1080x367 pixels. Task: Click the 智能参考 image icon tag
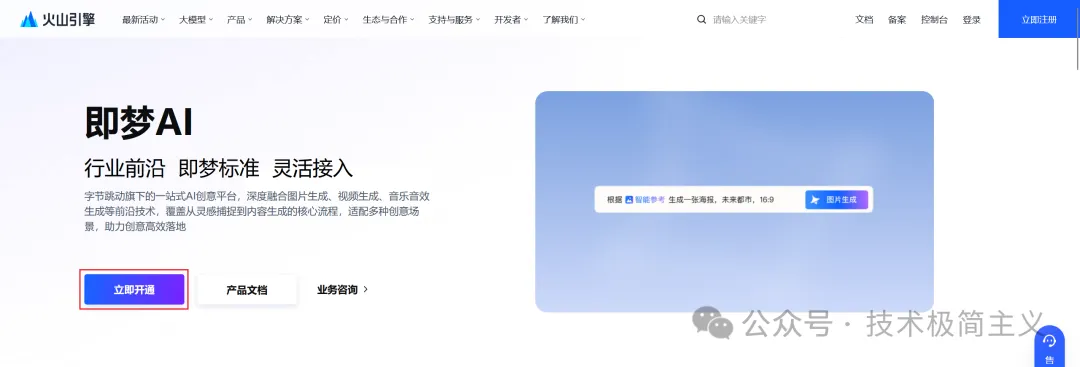click(x=645, y=200)
